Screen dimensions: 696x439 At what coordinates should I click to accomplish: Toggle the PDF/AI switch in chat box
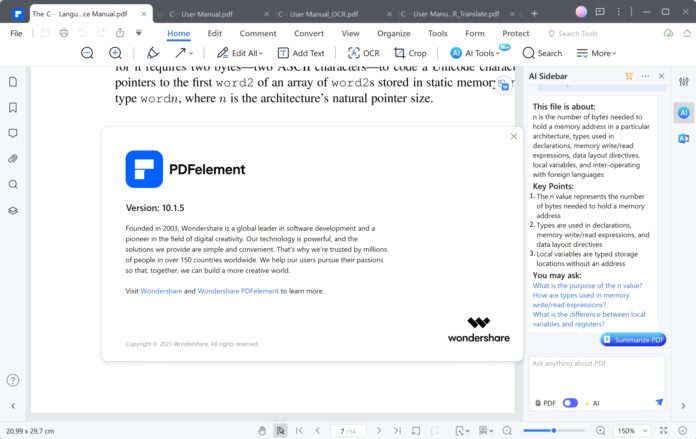point(570,403)
